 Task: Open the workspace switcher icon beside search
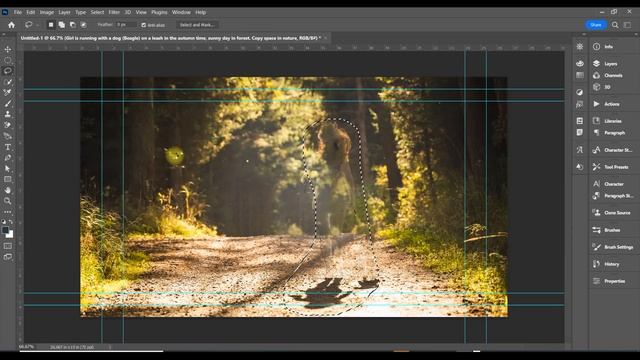[628, 25]
